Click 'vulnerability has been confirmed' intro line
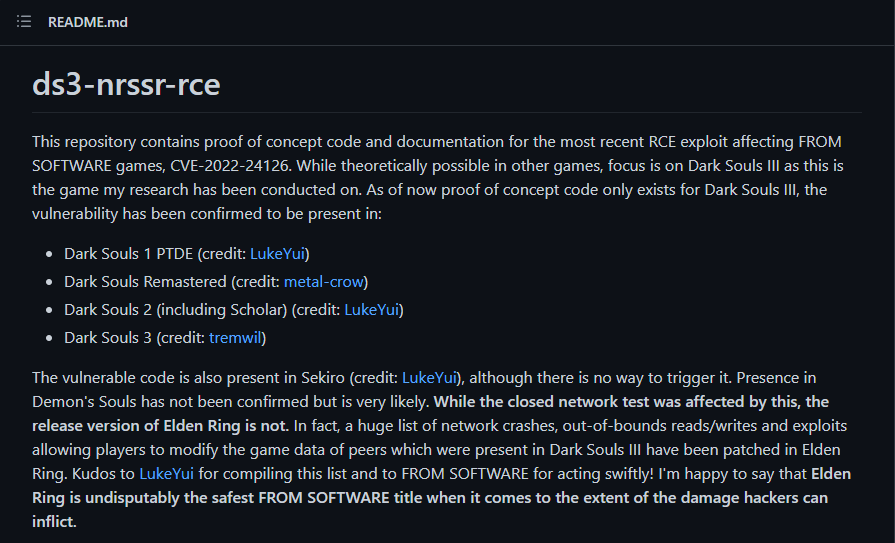Screen dimensions: 895x543 click(x=207, y=214)
